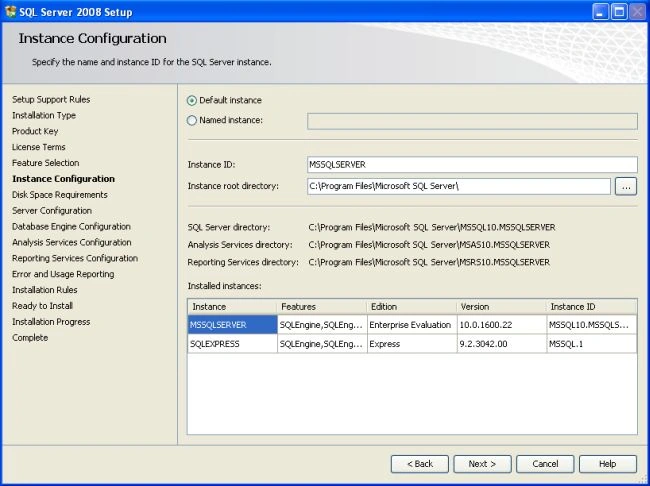650x486 pixels.
Task: Click the Named instance text field
Action: click(x=472, y=121)
